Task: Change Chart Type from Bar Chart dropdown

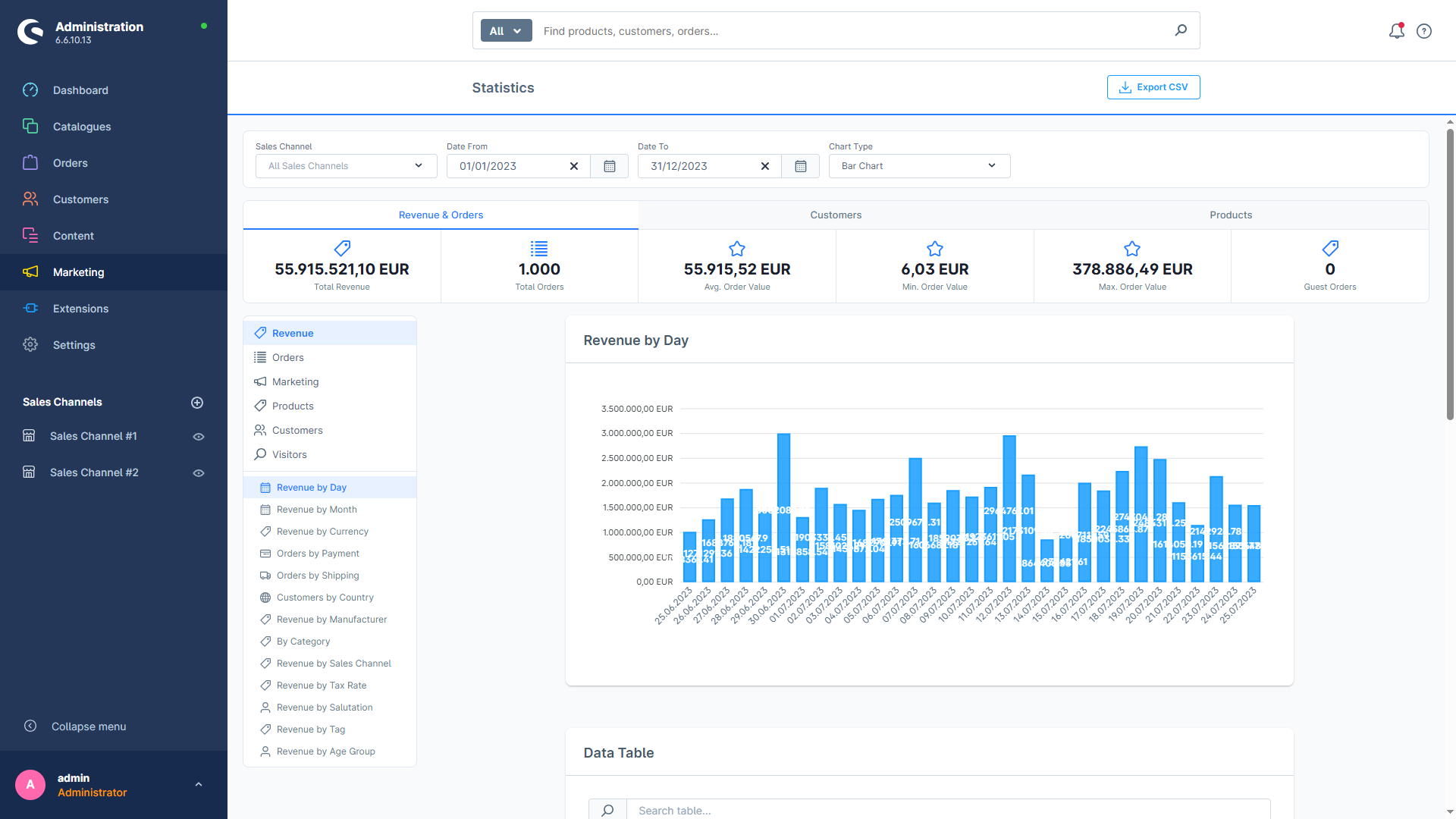Action: coord(918,165)
